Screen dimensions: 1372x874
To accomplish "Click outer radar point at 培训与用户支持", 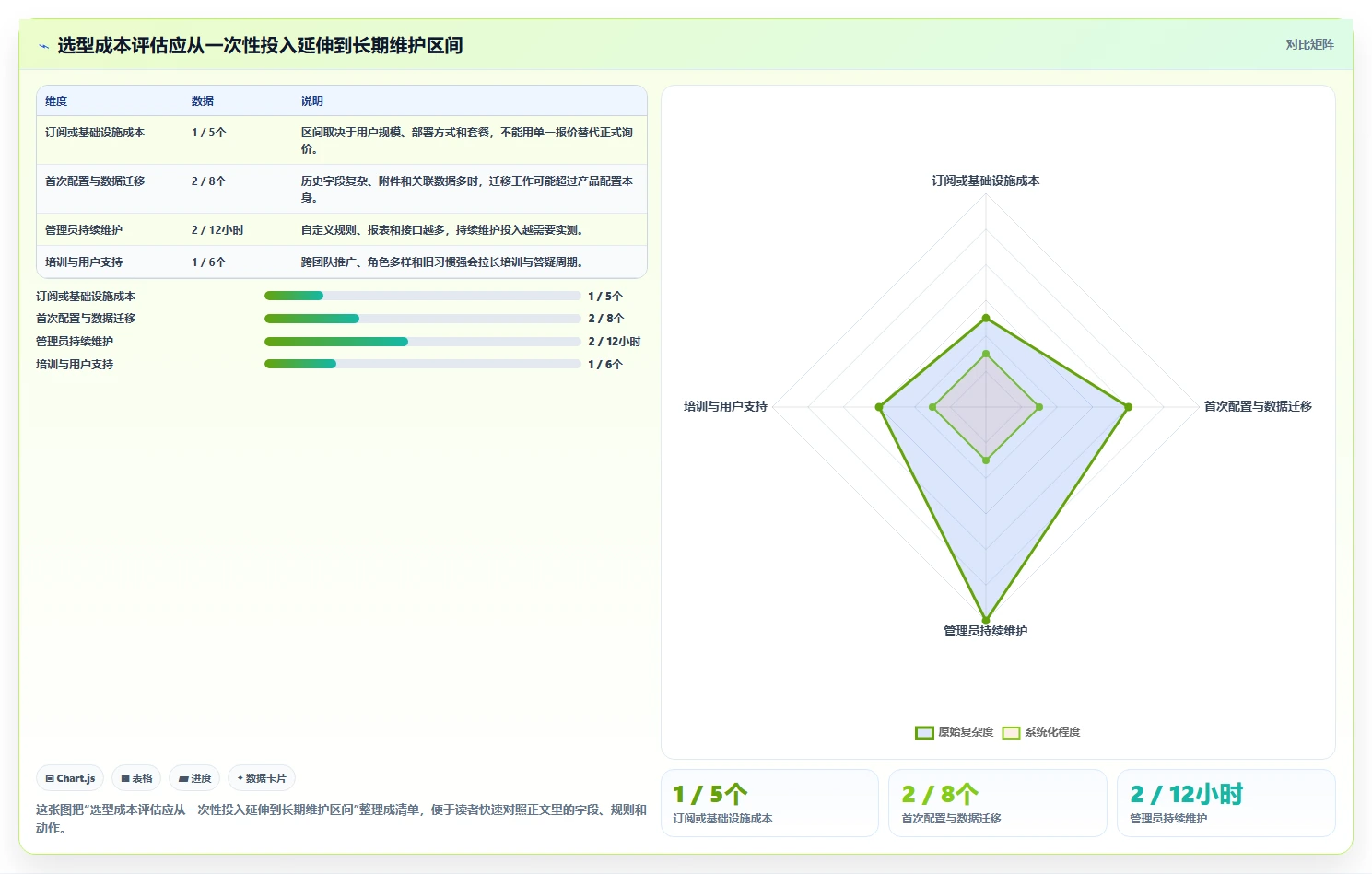I will [880, 407].
